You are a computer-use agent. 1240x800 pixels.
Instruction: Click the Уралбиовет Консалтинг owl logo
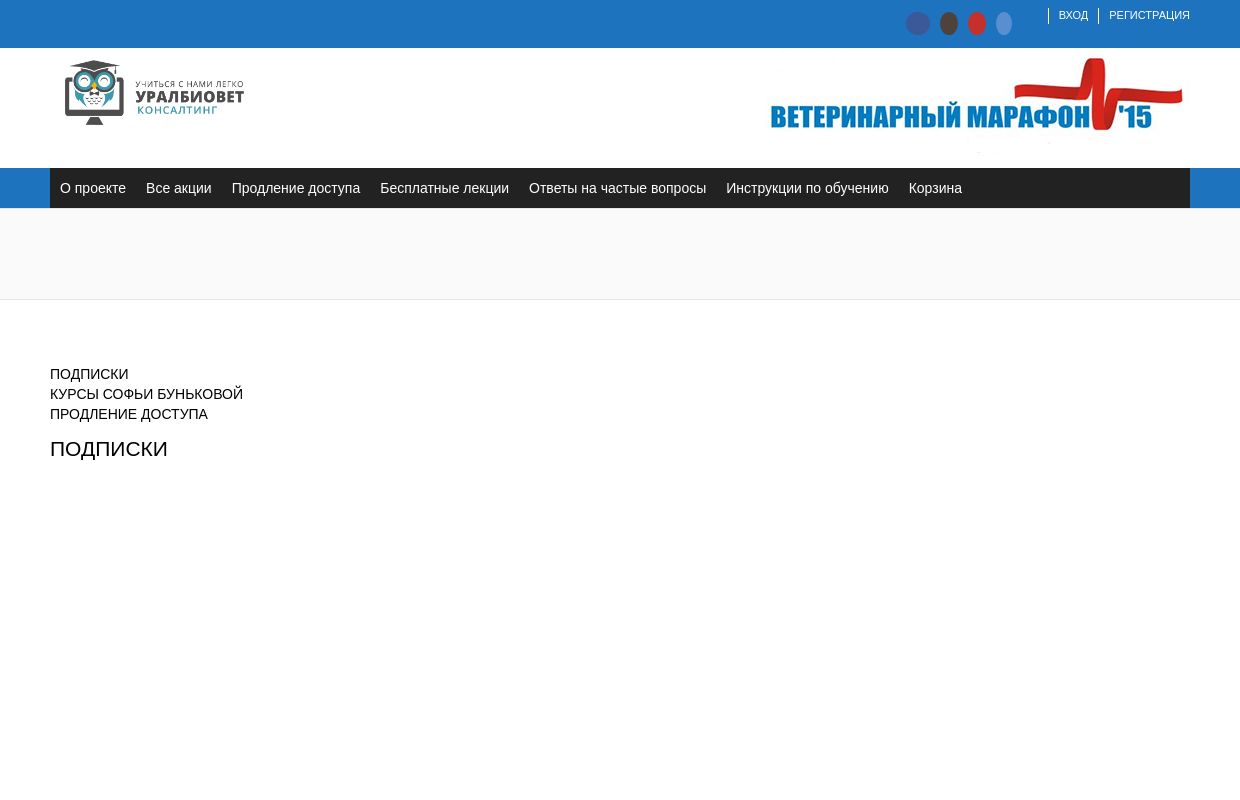pyautogui.click(x=154, y=92)
